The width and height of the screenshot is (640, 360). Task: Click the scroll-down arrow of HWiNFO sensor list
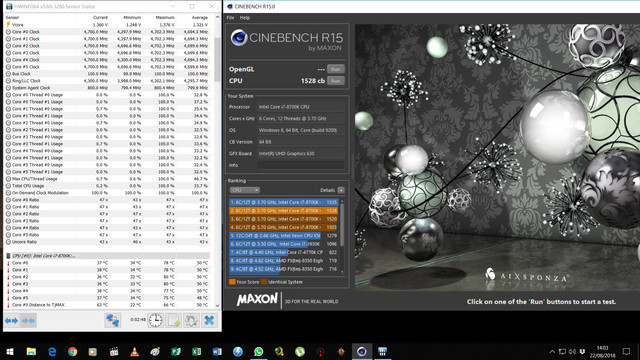coord(217,305)
